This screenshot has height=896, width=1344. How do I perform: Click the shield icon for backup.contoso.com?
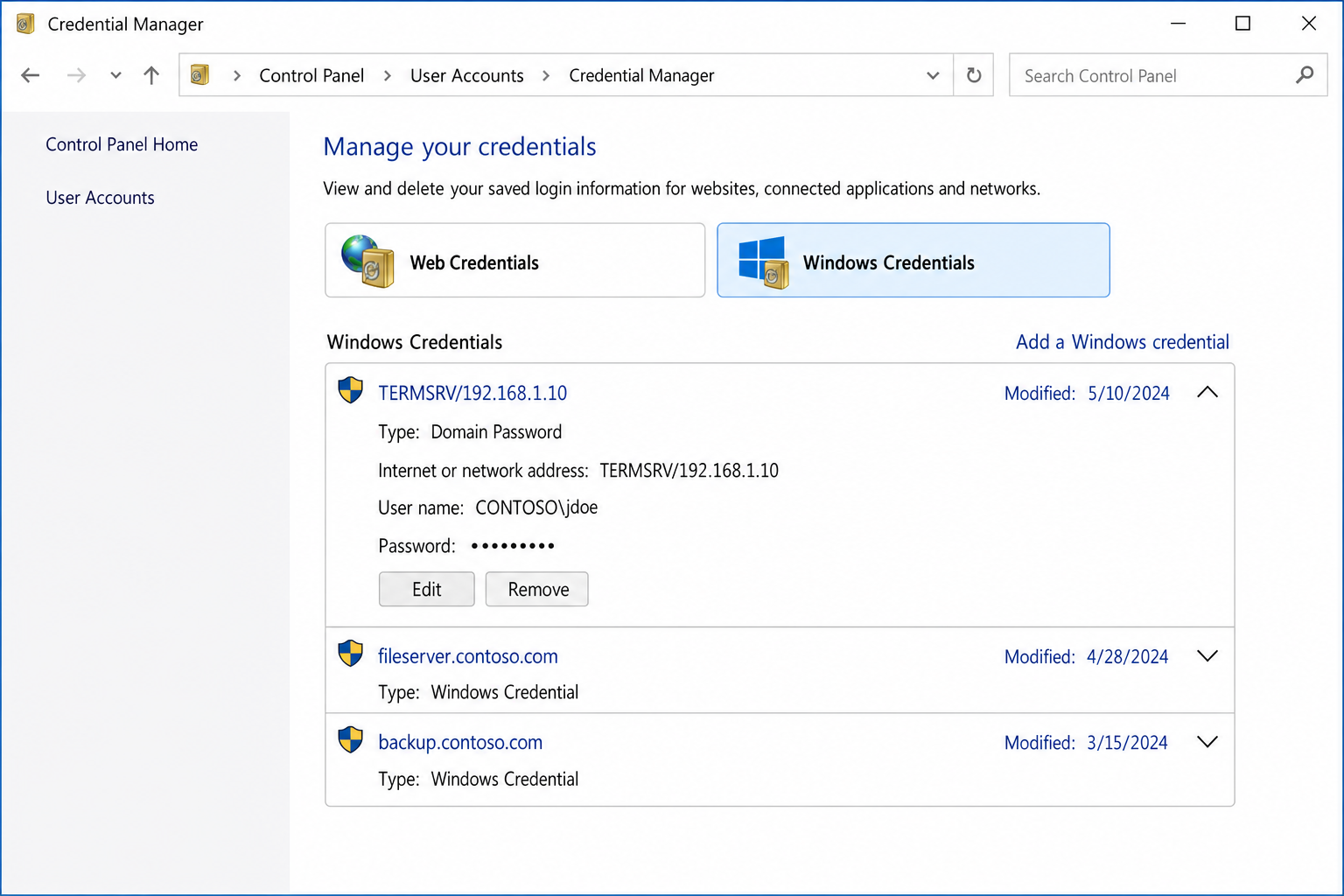coord(351,739)
